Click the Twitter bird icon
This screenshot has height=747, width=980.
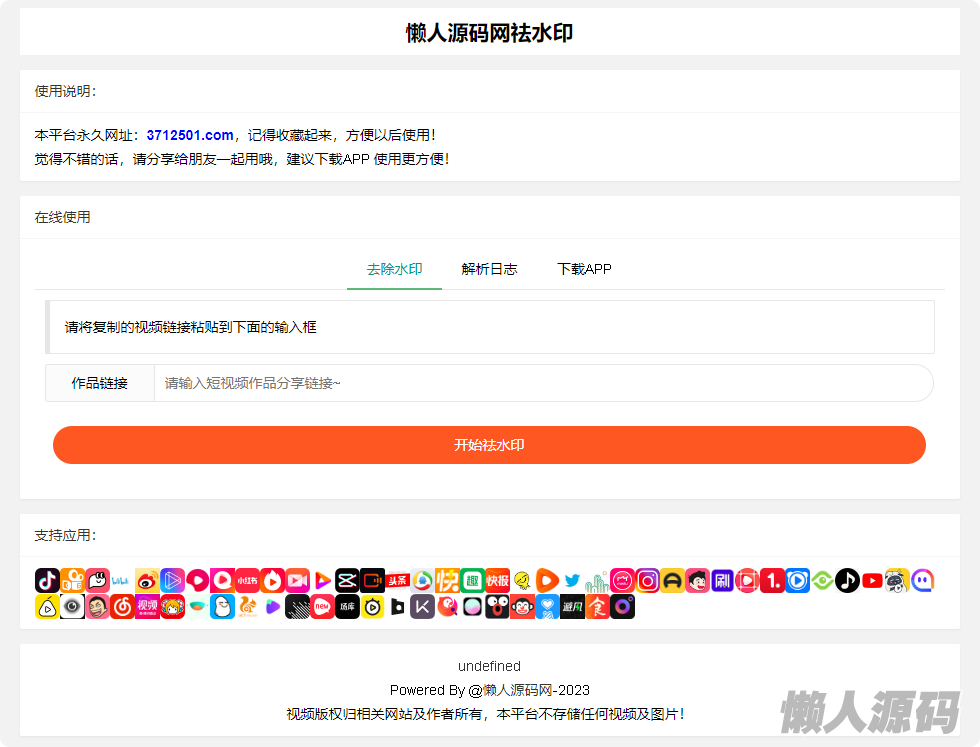point(572,580)
